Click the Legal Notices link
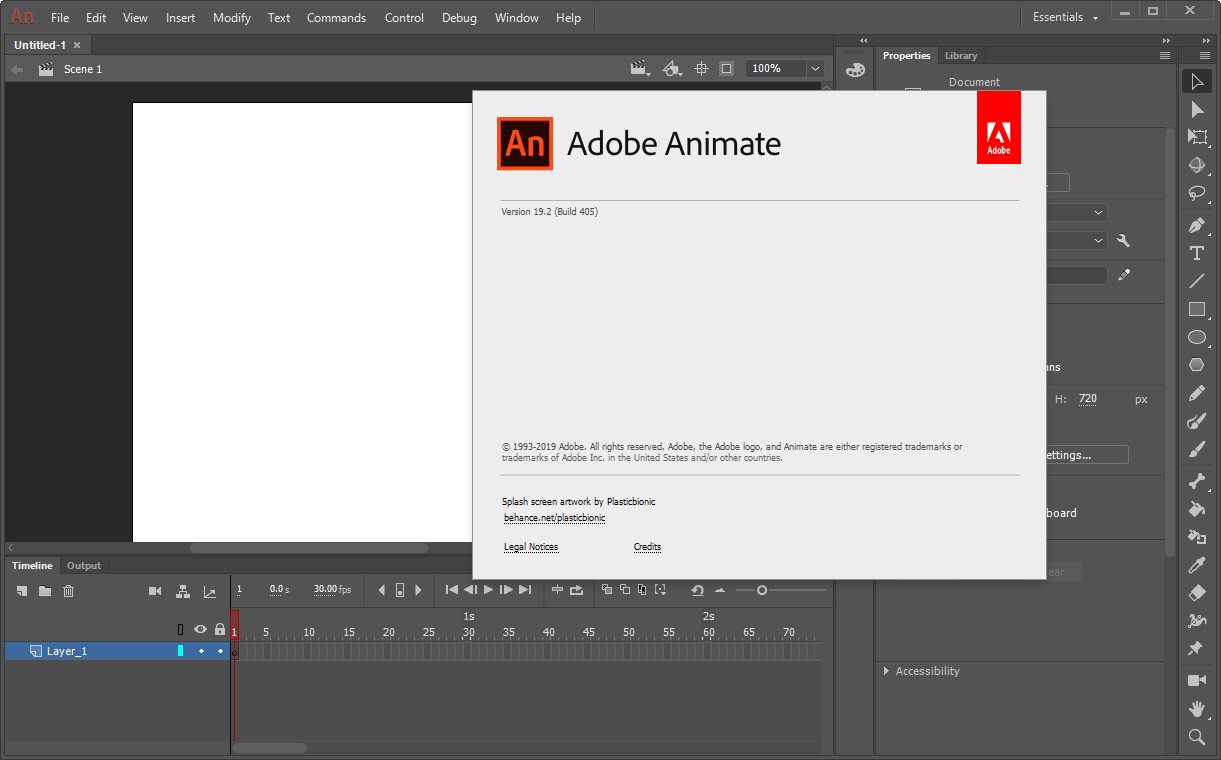The image size is (1221, 760). [x=531, y=547]
